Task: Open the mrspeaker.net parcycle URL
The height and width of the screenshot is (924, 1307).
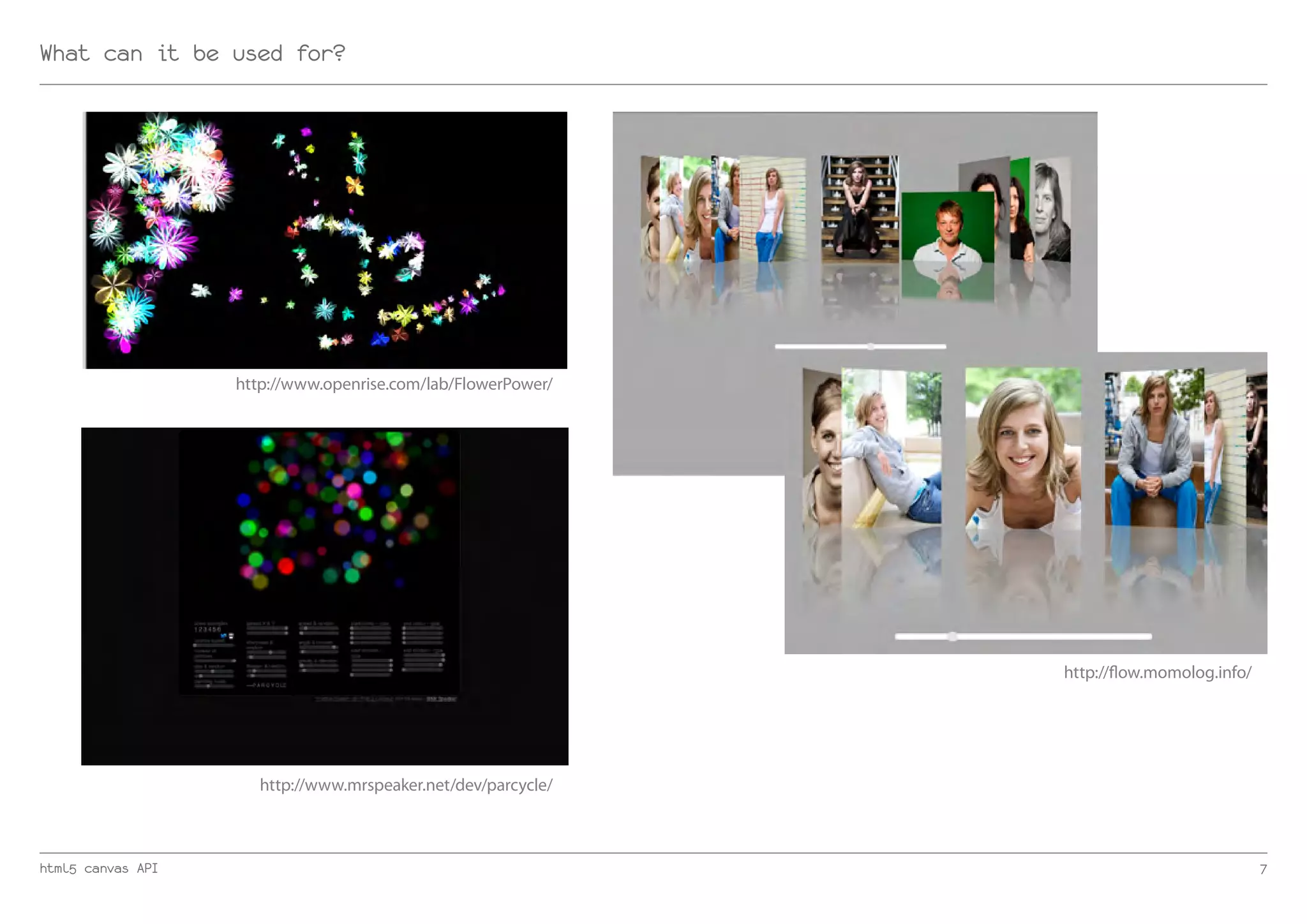Action: click(x=406, y=785)
